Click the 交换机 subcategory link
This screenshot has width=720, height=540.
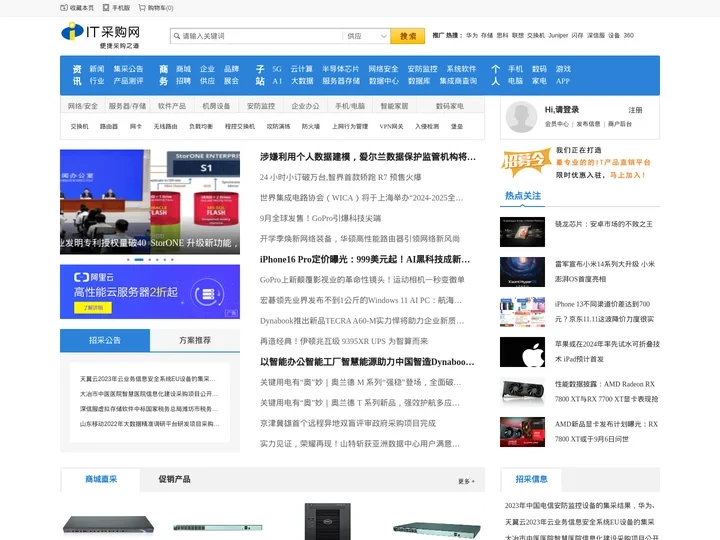[79, 126]
